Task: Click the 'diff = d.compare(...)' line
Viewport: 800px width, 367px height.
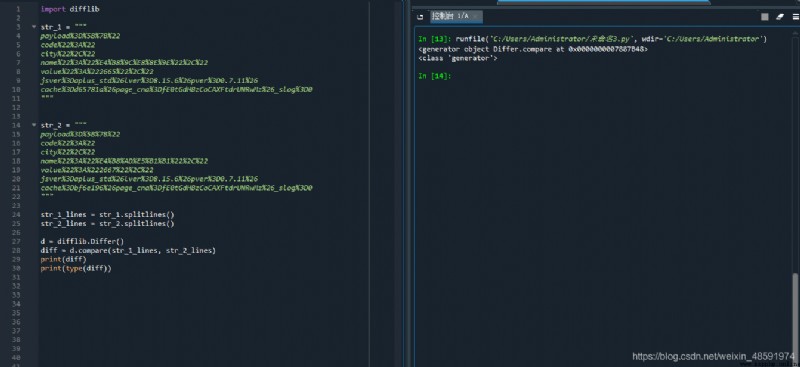Action: click(x=128, y=251)
